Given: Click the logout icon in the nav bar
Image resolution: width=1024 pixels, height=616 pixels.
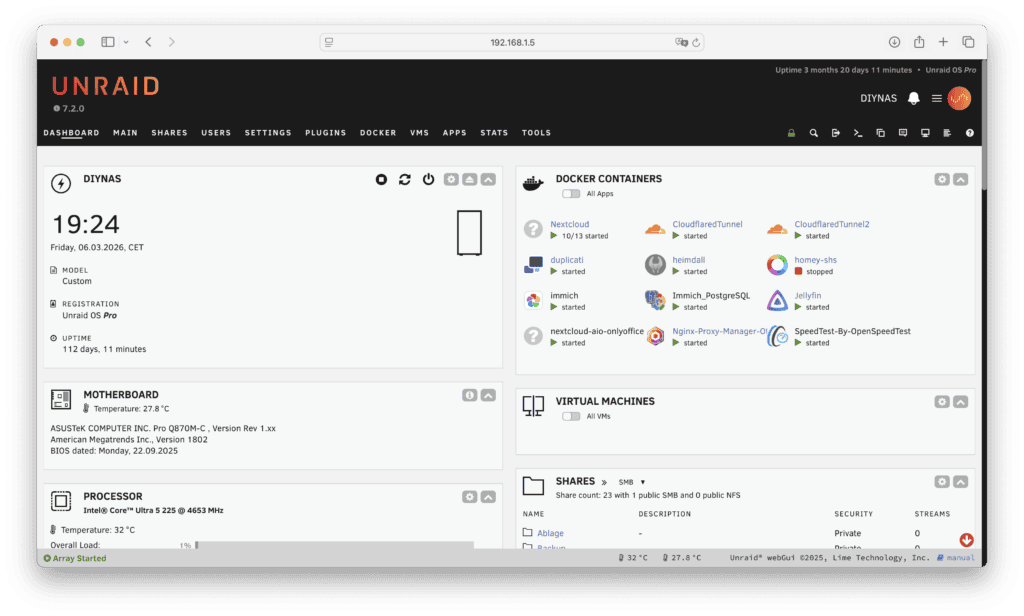Looking at the screenshot, I should click(835, 133).
